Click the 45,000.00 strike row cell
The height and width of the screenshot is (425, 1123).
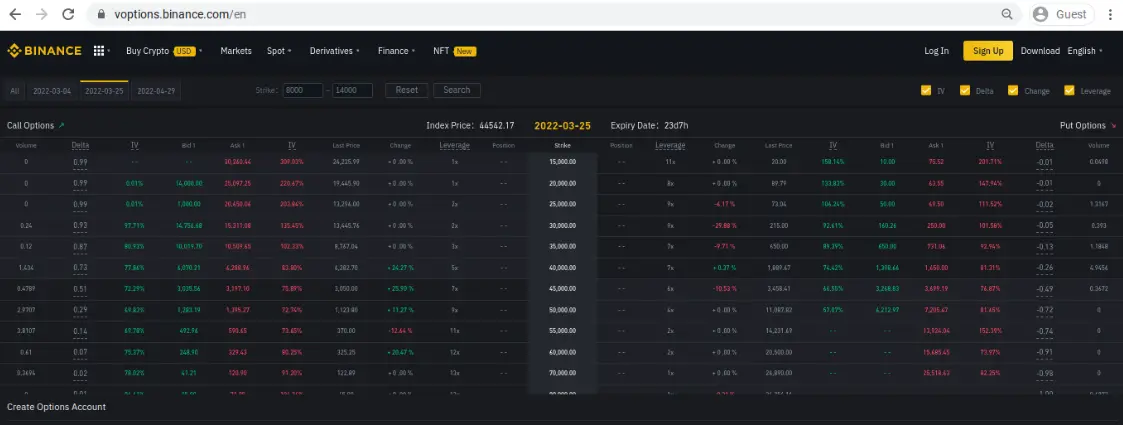tap(562, 289)
